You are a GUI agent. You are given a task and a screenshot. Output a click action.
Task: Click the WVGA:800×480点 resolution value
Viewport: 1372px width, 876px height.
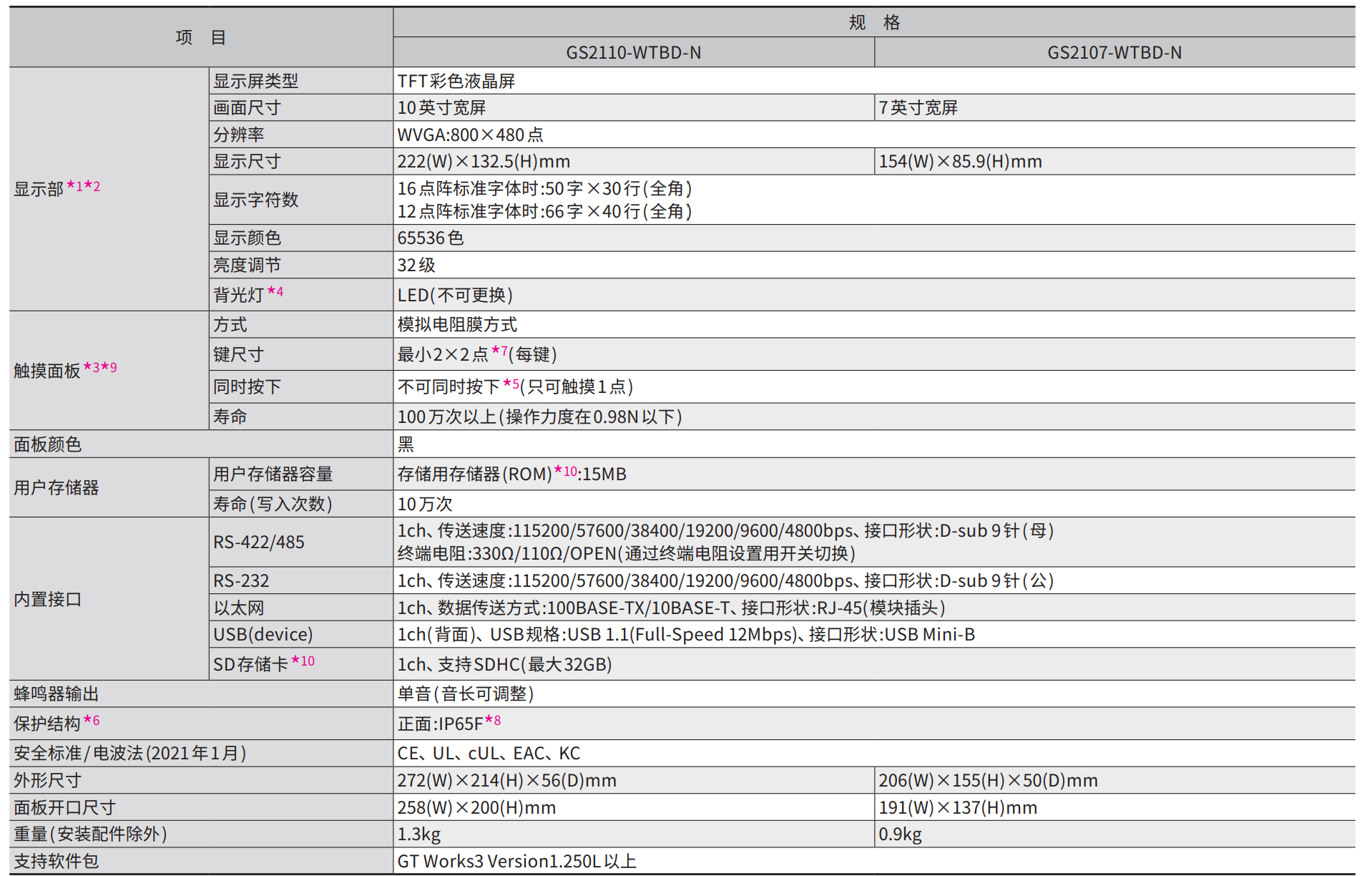point(470,135)
